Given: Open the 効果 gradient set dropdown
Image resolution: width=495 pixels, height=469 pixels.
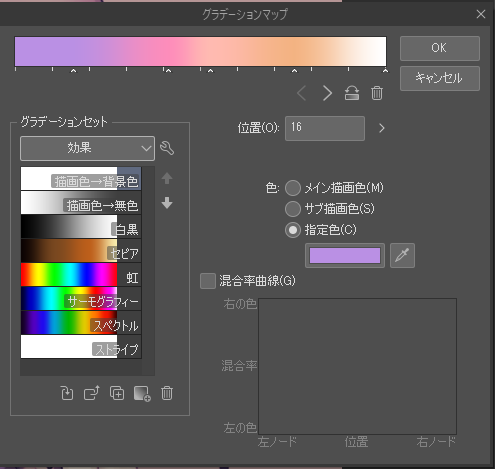Looking at the screenshot, I should (x=87, y=148).
